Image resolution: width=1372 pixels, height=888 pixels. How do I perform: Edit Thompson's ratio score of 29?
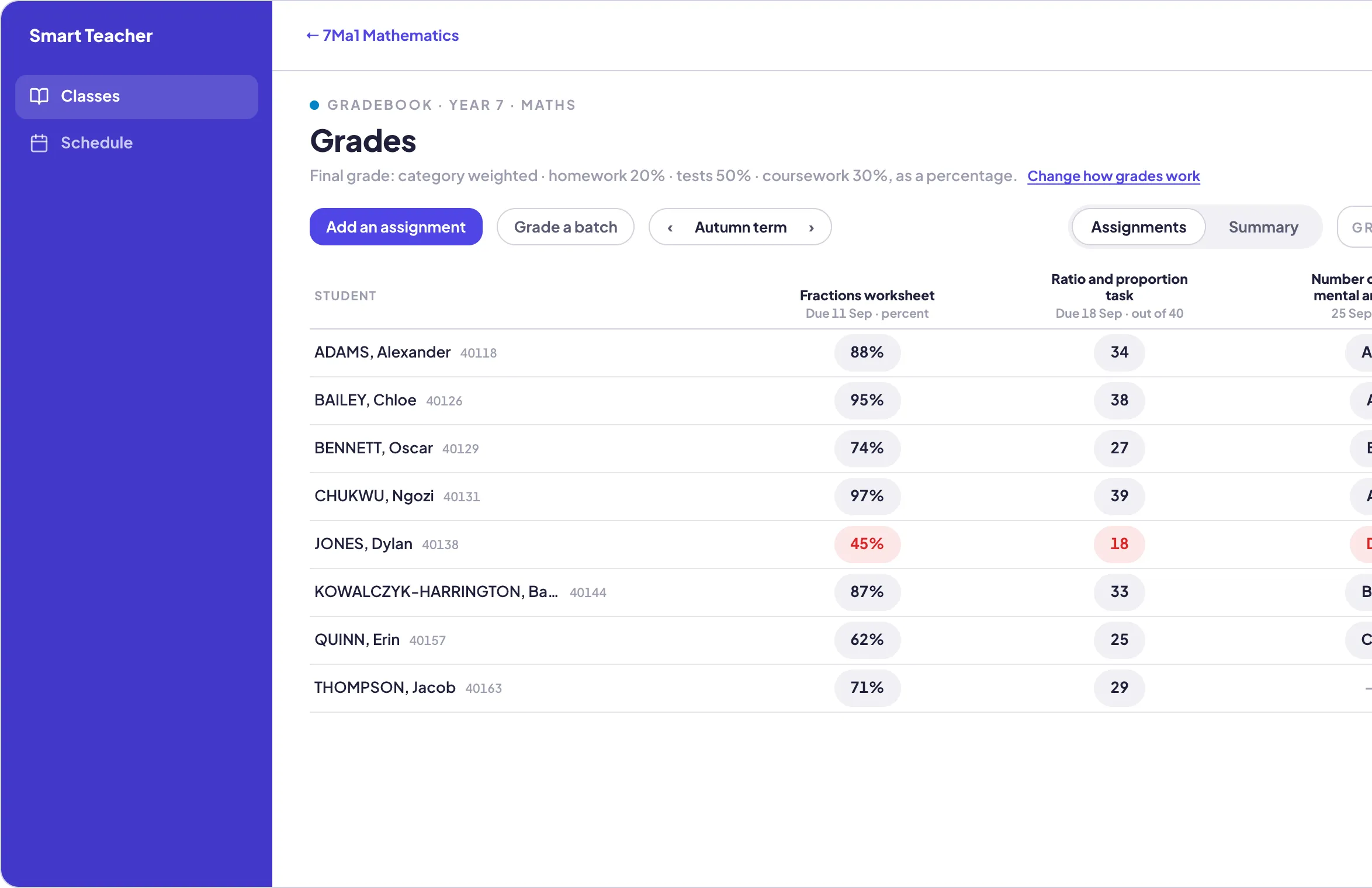click(x=1120, y=688)
